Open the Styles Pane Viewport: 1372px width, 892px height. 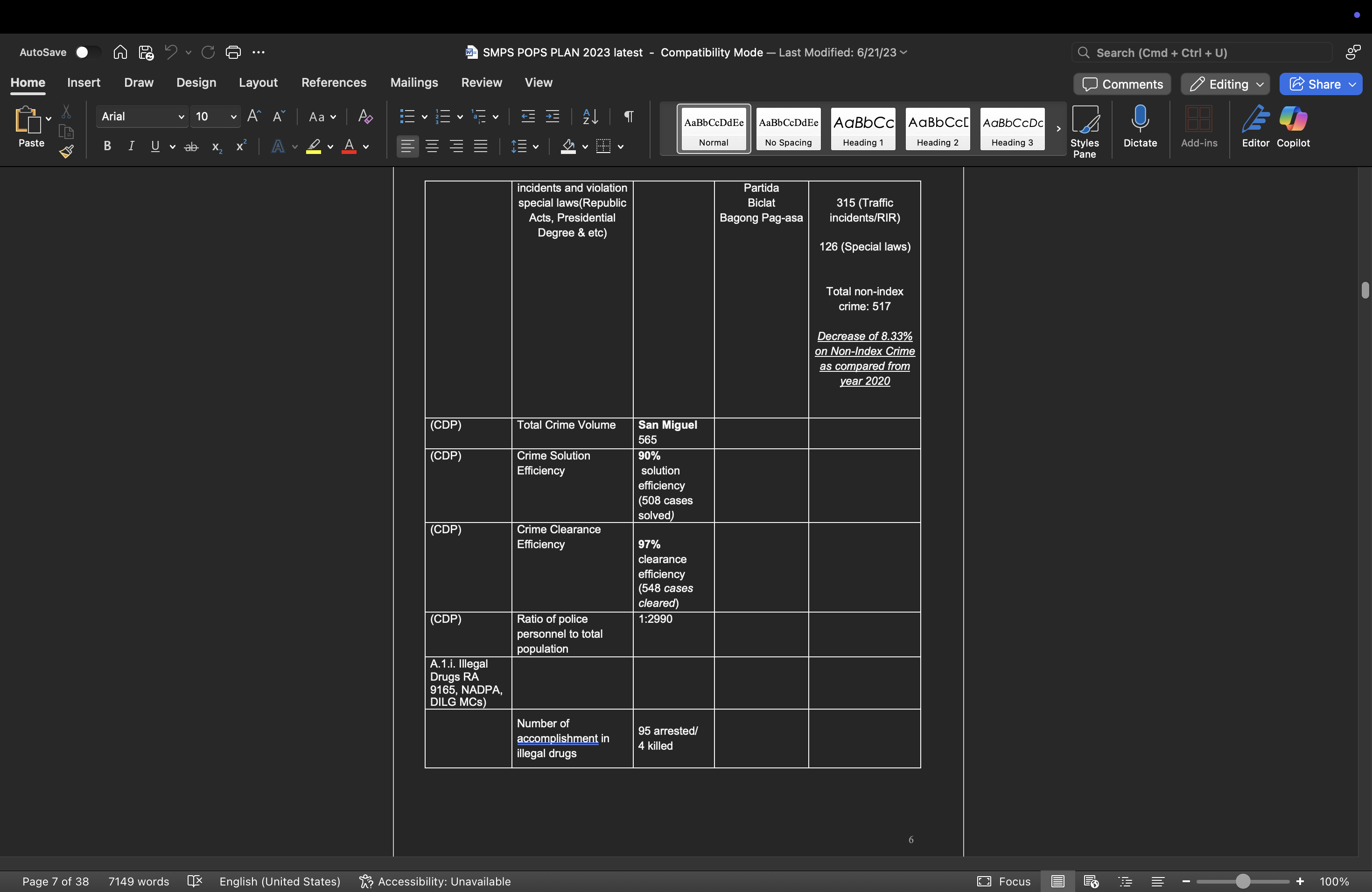1085,132
